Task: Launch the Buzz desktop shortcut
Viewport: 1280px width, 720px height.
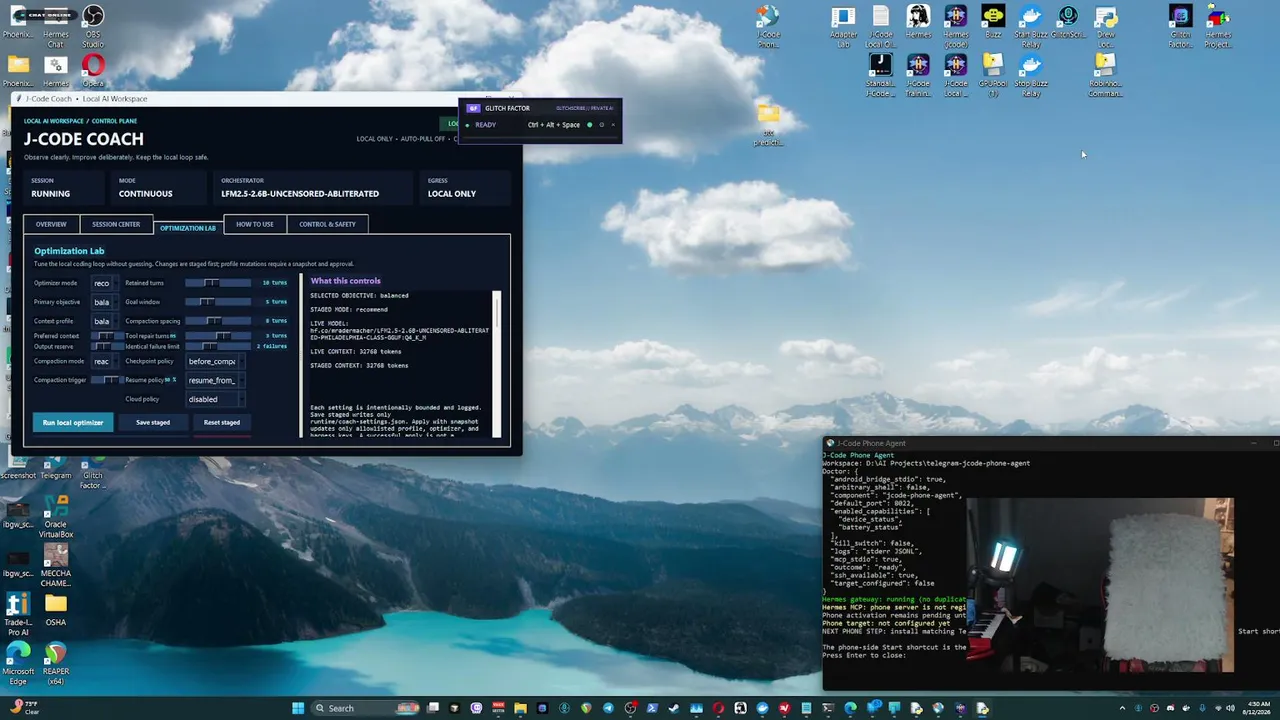Action: (993, 22)
